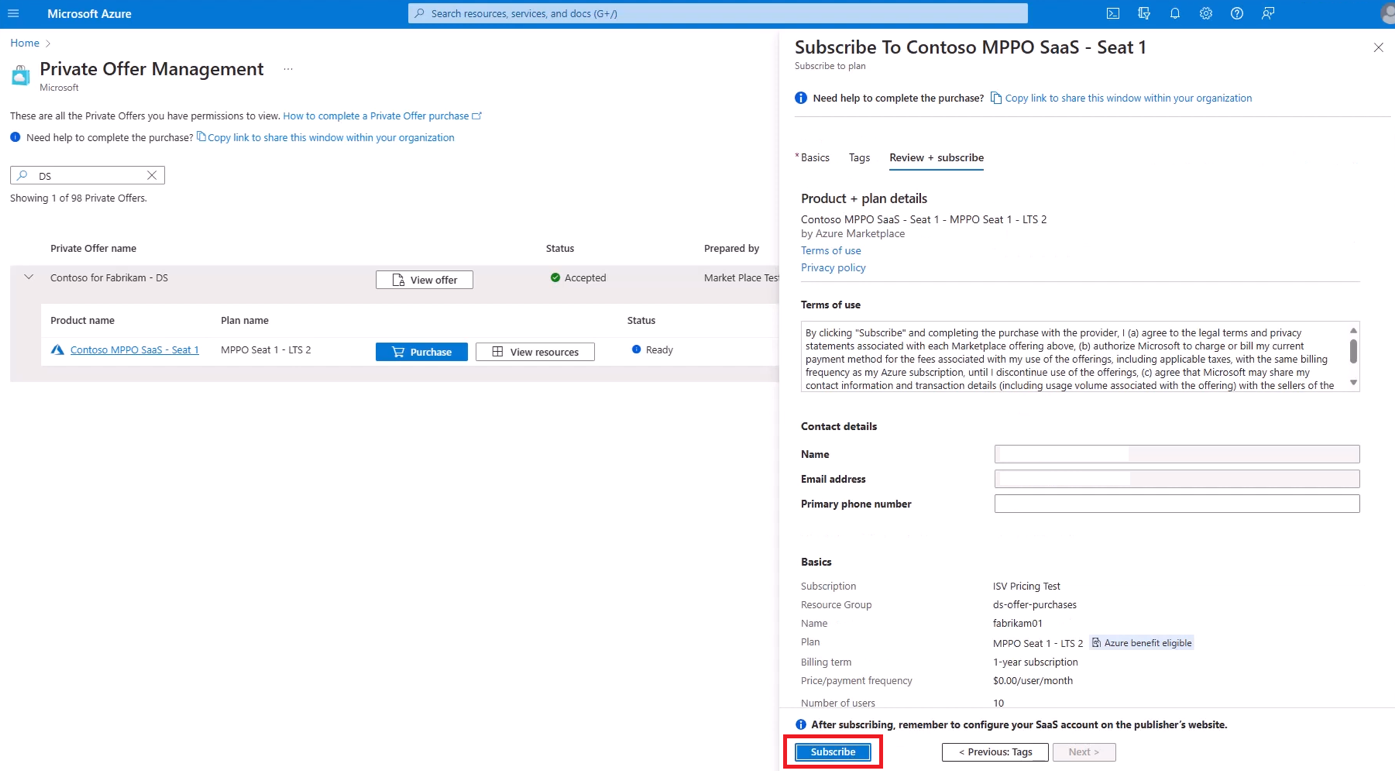Click the ds-offer-purchases resource group value
Screen dimensions: 1395x771
click(1035, 605)
